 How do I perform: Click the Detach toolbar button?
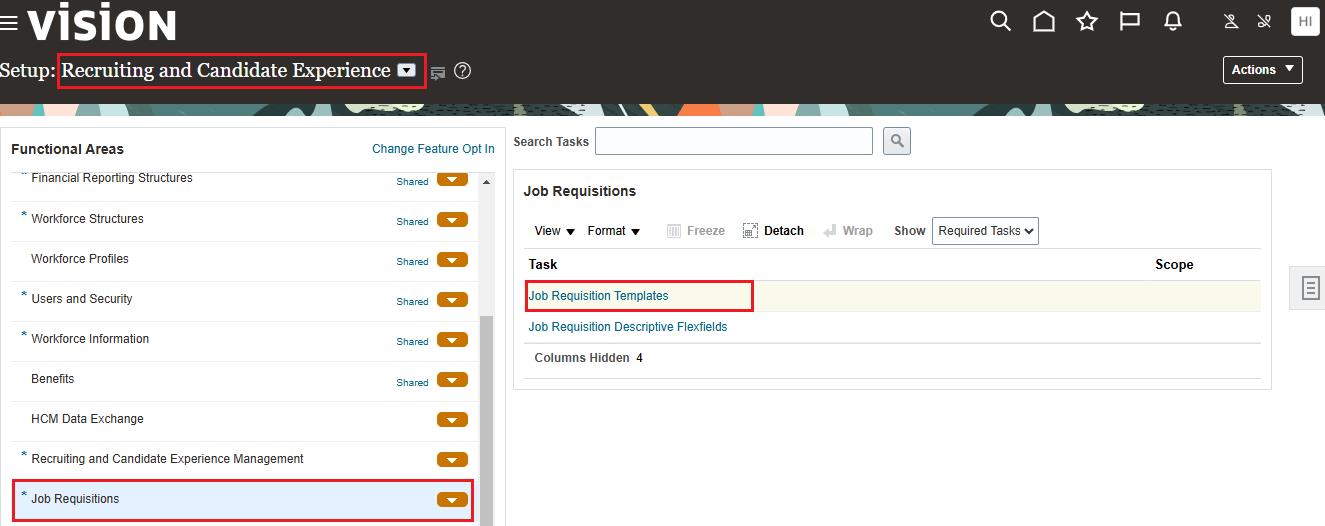coord(773,231)
